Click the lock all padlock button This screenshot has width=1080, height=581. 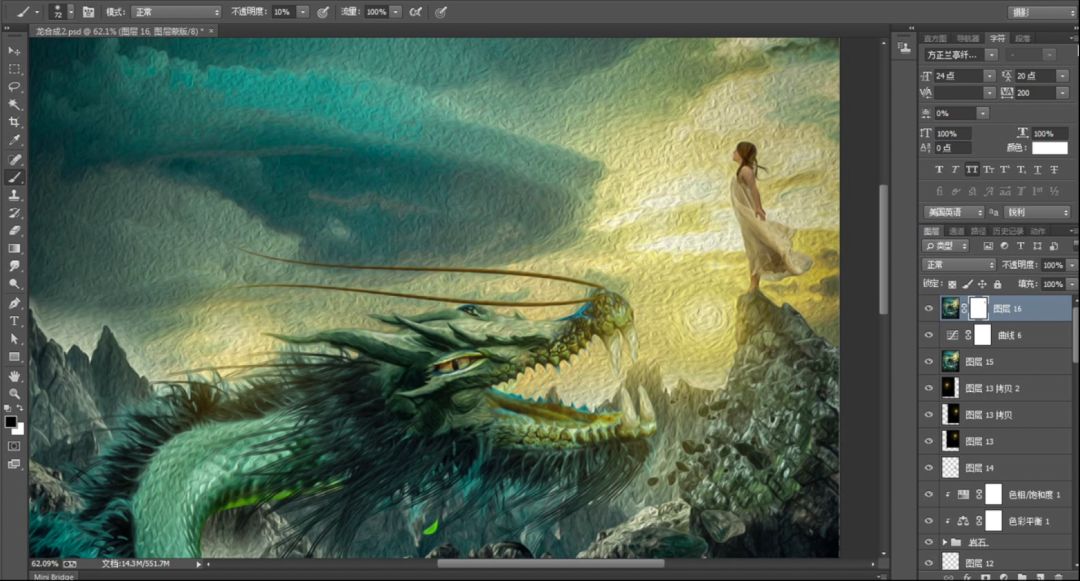pos(997,284)
